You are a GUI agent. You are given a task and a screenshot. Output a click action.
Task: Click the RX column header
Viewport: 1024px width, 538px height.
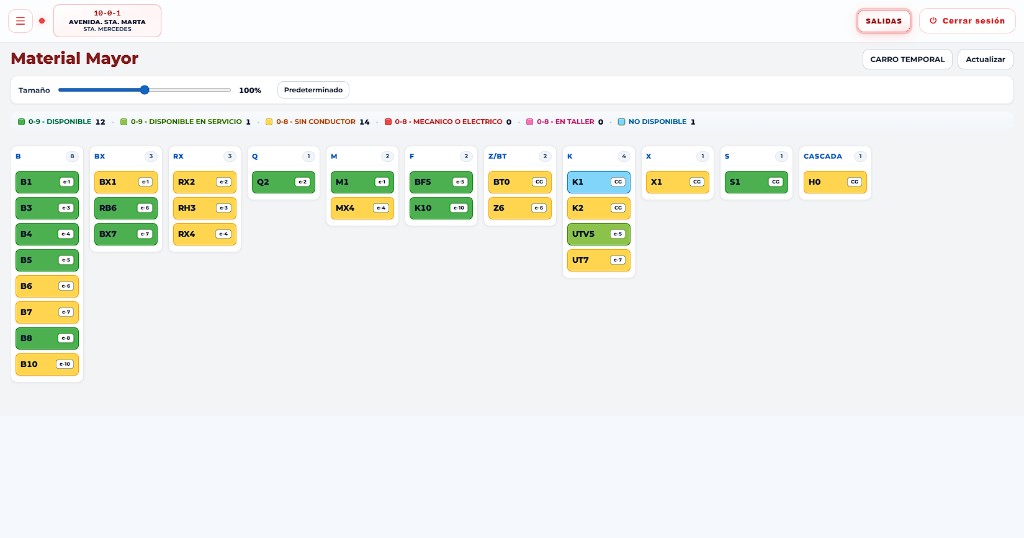coord(178,157)
